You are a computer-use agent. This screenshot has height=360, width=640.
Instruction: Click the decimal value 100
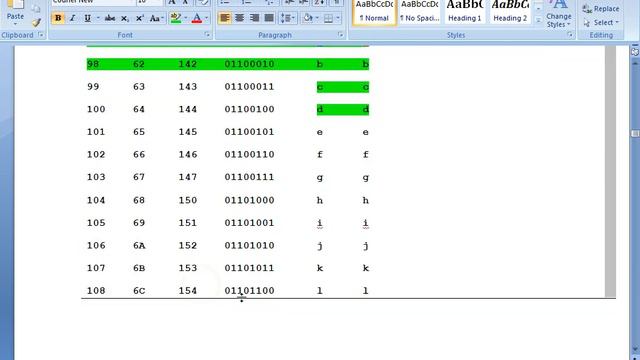tap(96, 109)
